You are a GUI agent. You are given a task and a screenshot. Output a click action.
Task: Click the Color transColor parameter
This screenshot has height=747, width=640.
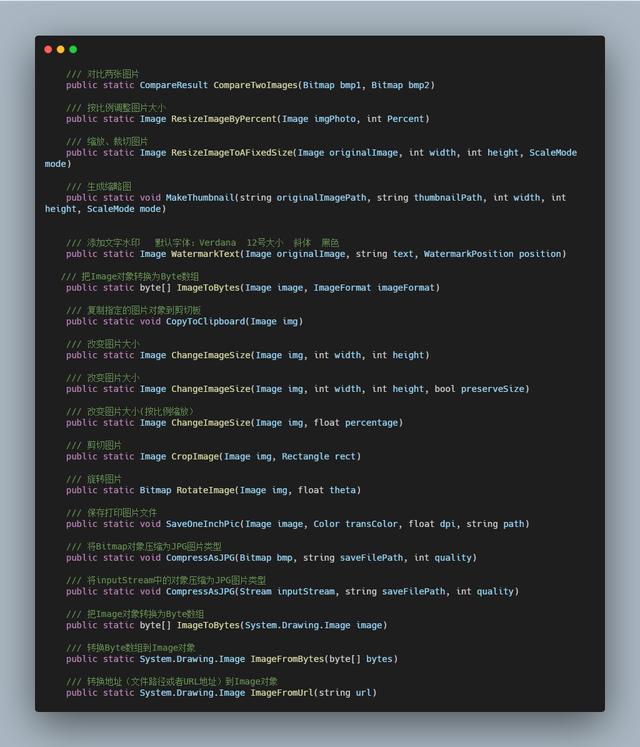[355, 524]
